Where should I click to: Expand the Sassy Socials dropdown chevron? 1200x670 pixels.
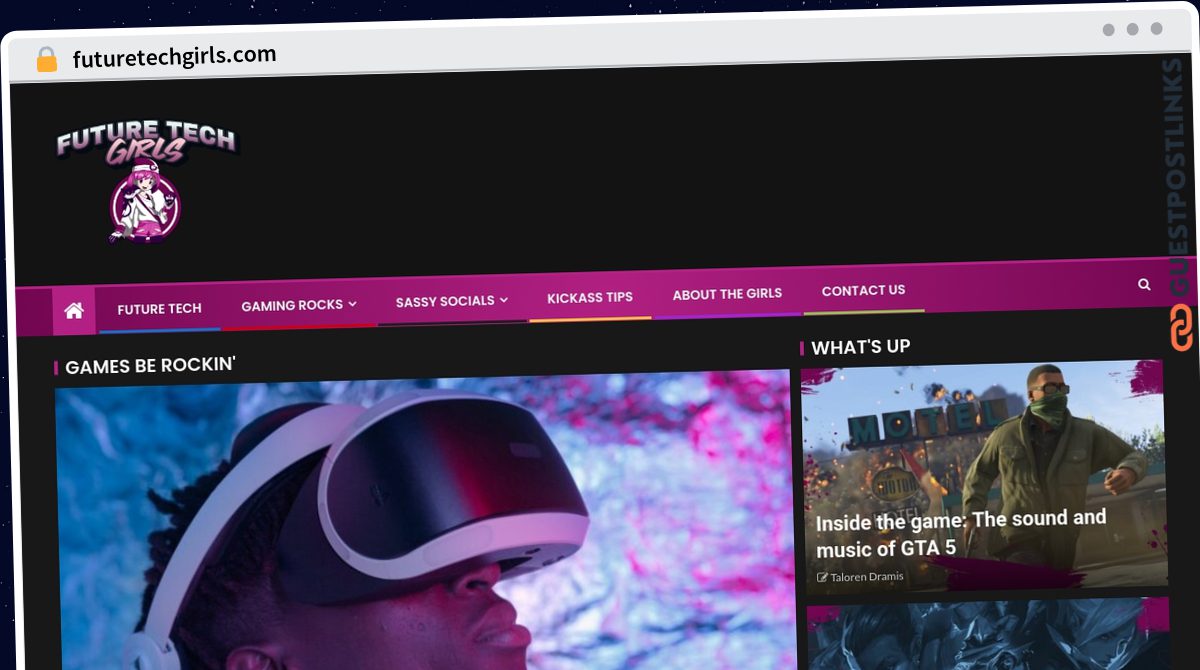[x=504, y=300]
